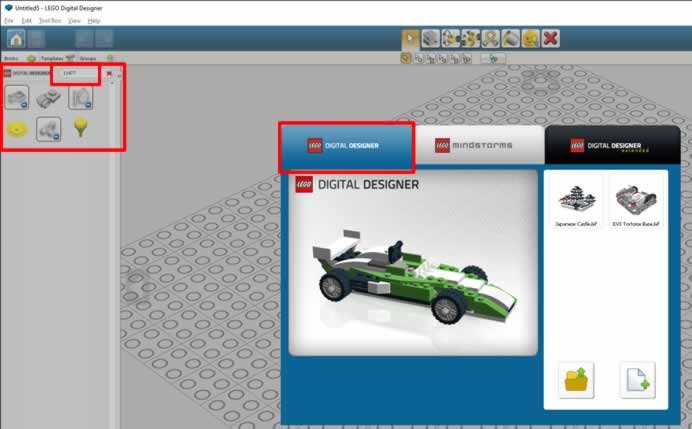Select the red X Delete tool
This screenshot has width=692, height=429.
[x=550, y=39]
